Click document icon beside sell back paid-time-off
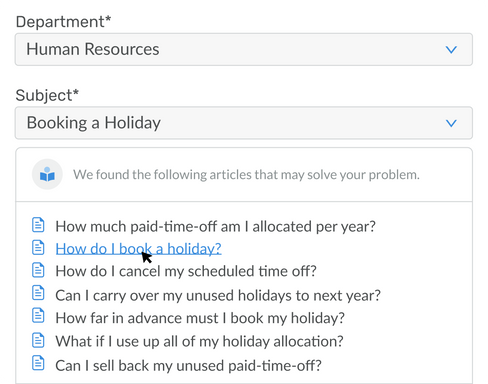The width and height of the screenshot is (488, 384). click(38, 363)
